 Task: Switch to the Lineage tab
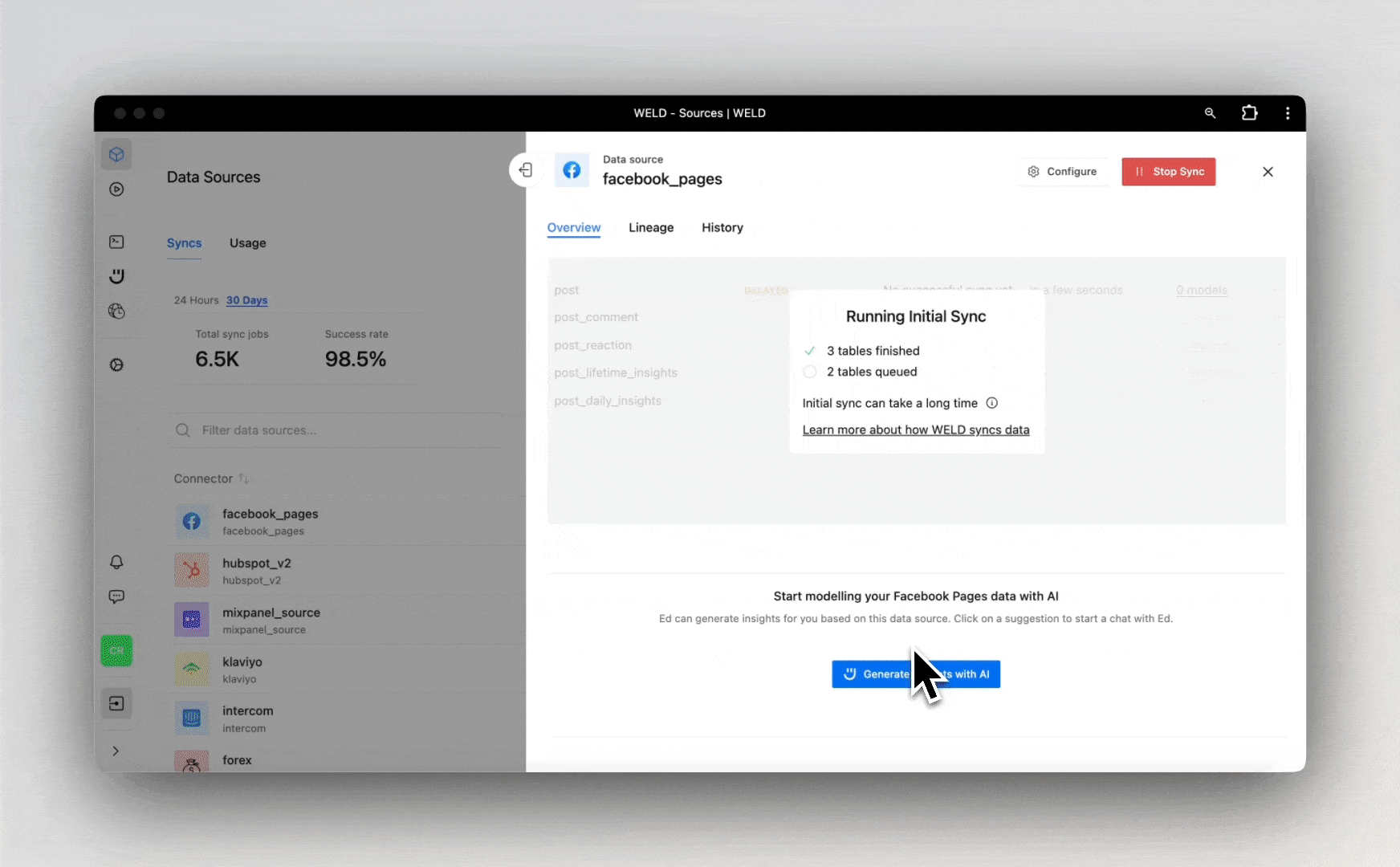coord(650,228)
